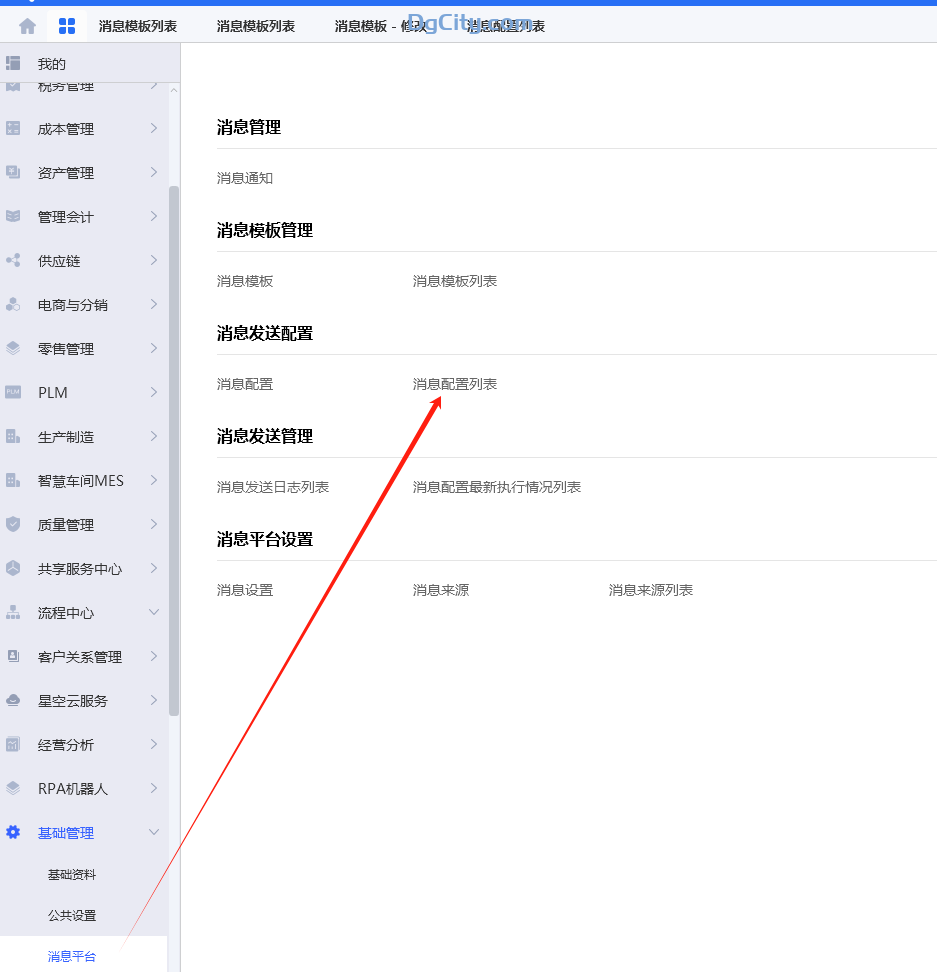Click the 供应链 module icon
The height and width of the screenshot is (972, 937).
[x=13, y=260]
